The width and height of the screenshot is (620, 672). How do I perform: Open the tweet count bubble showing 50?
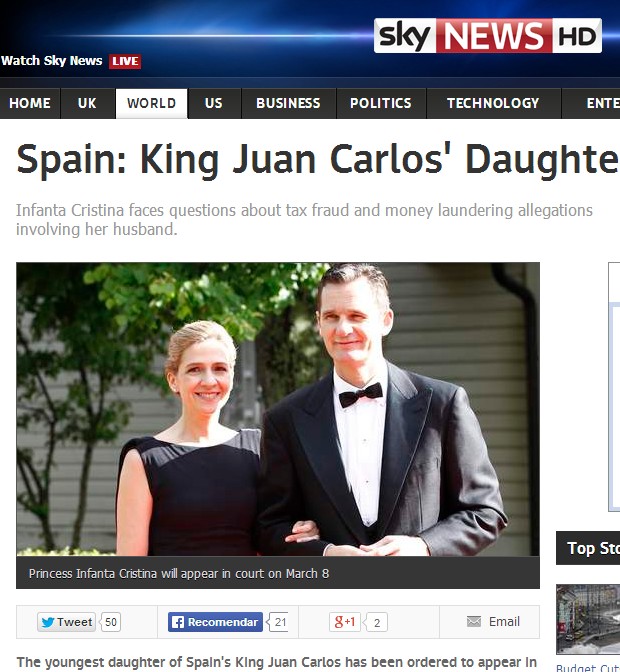pyautogui.click(x=111, y=622)
